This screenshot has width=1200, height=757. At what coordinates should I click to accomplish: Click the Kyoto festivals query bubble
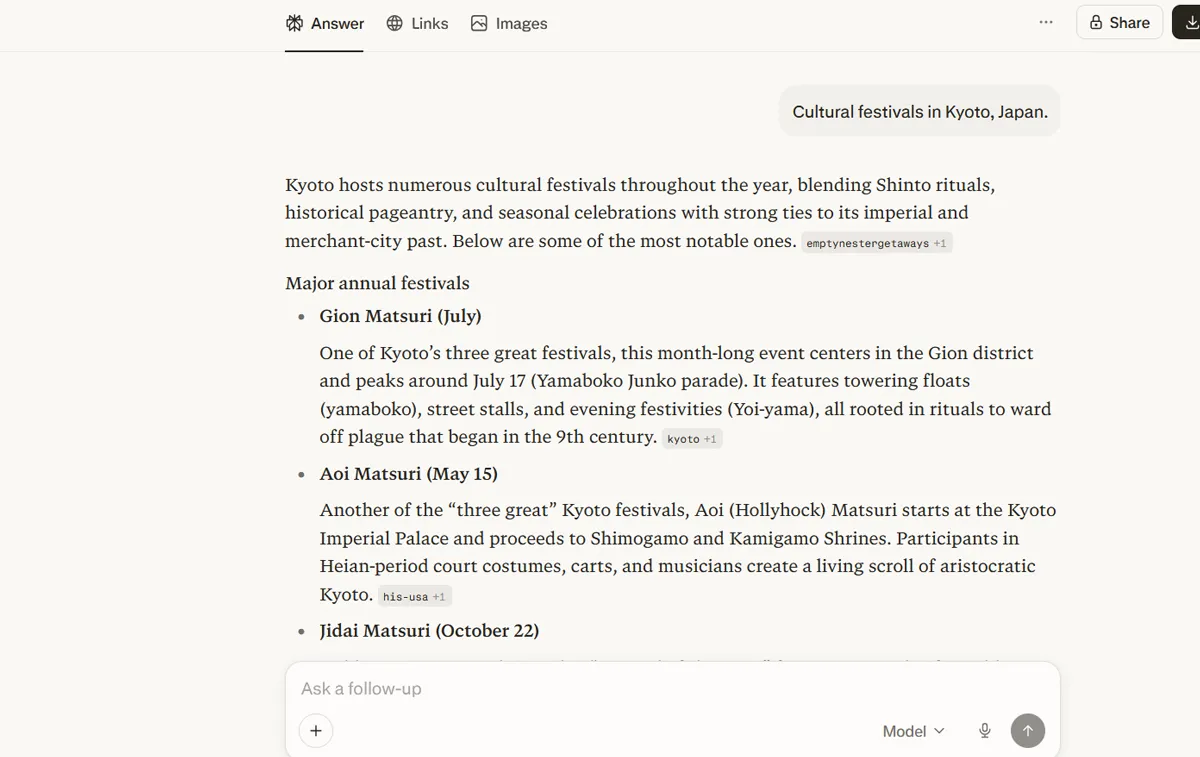point(919,111)
